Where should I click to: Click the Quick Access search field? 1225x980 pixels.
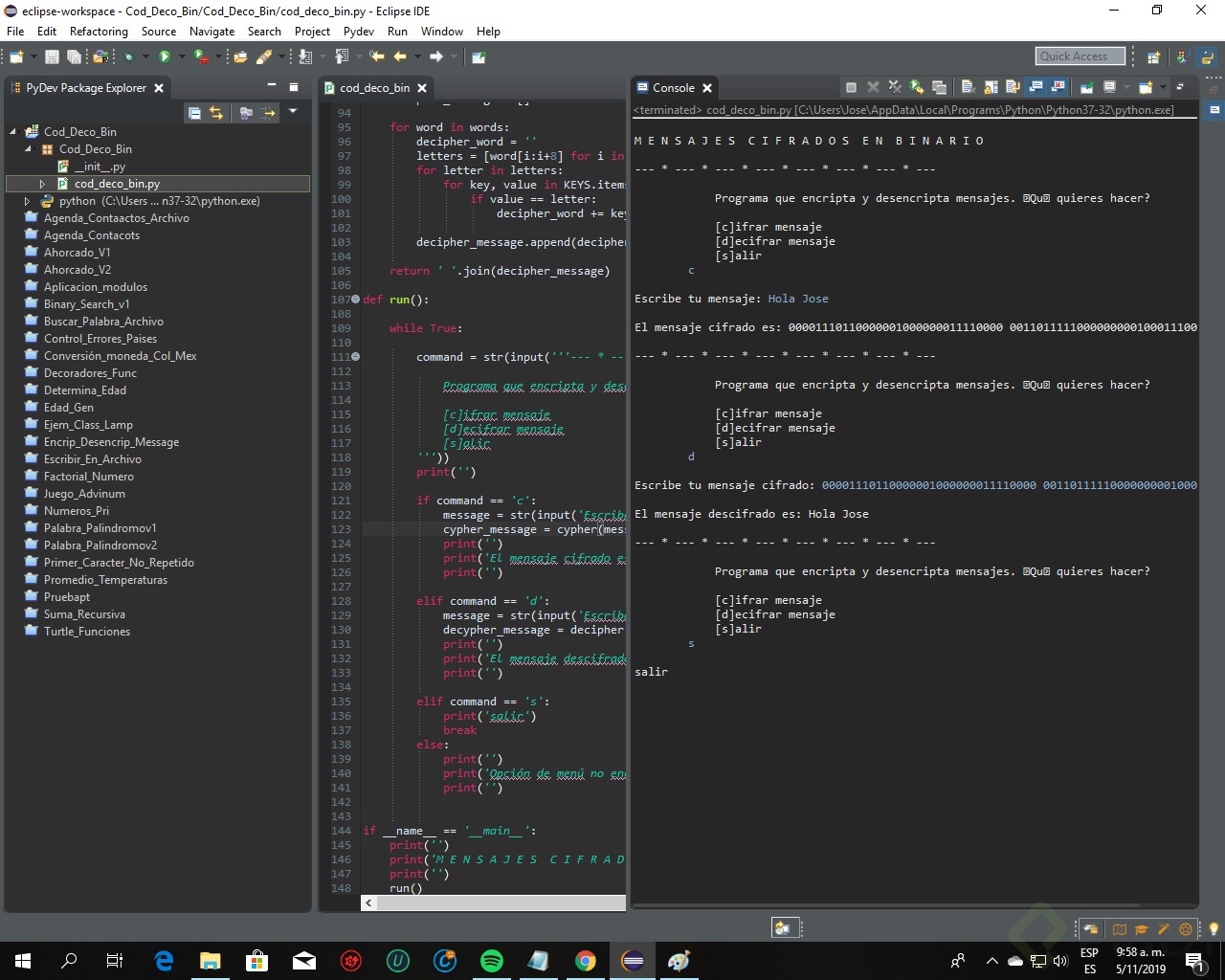point(1080,56)
